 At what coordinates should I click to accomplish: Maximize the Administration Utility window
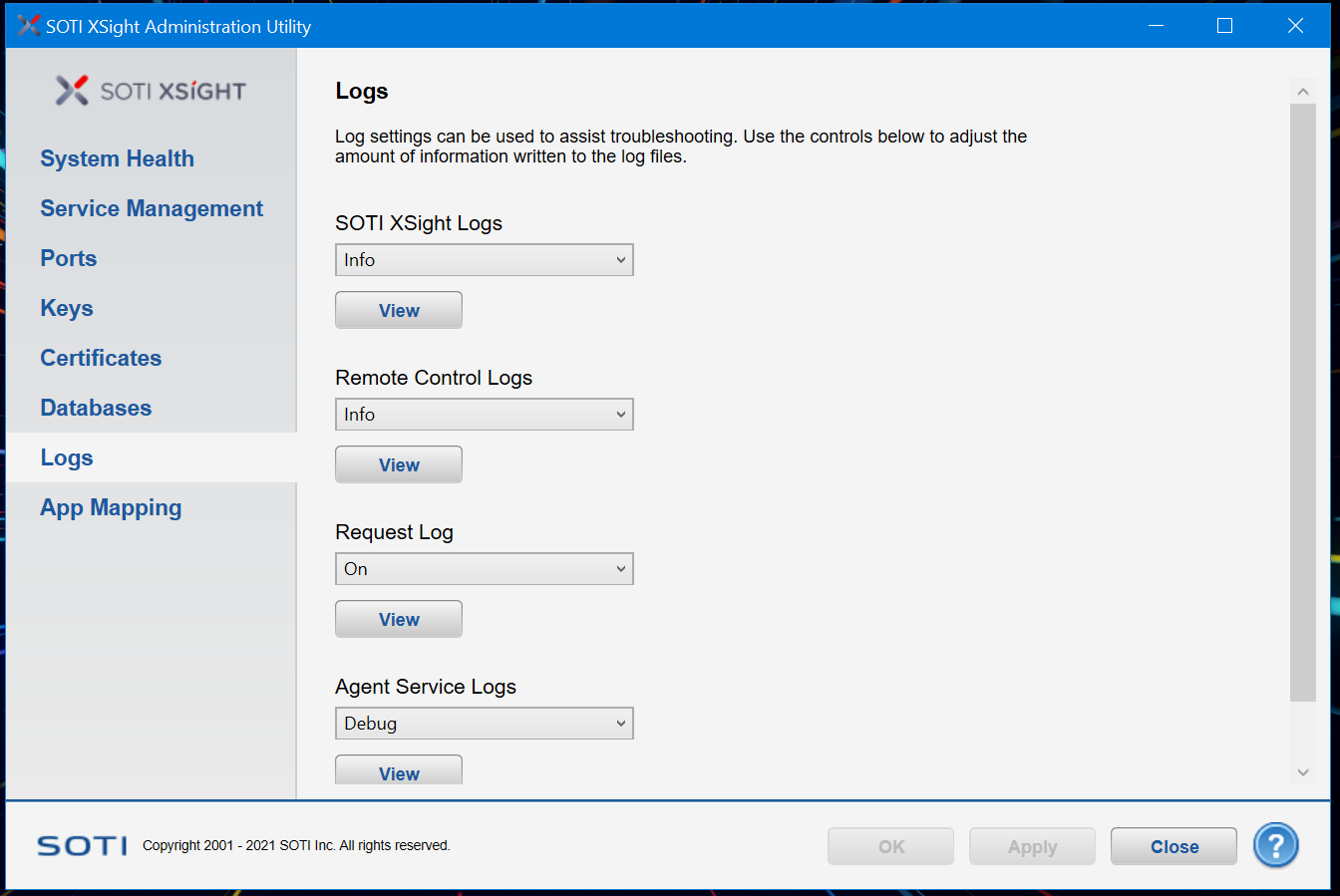(1225, 26)
